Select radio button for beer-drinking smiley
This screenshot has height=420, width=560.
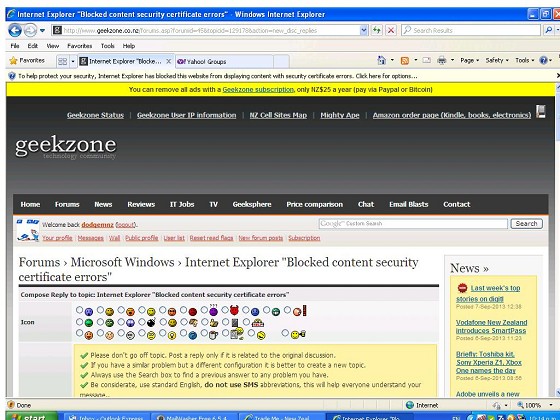pos(285,333)
